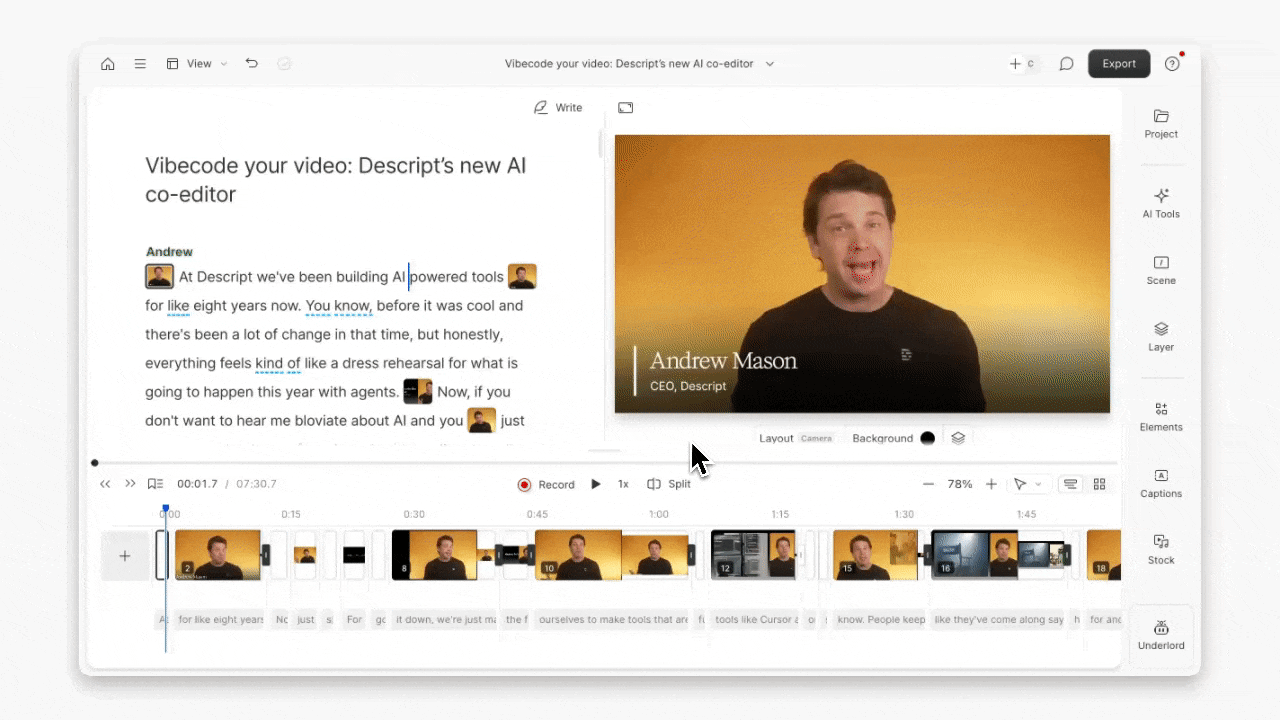Click the layers stack icon below video
Viewport: 1280px width, 720px height.
pos(958,438)
